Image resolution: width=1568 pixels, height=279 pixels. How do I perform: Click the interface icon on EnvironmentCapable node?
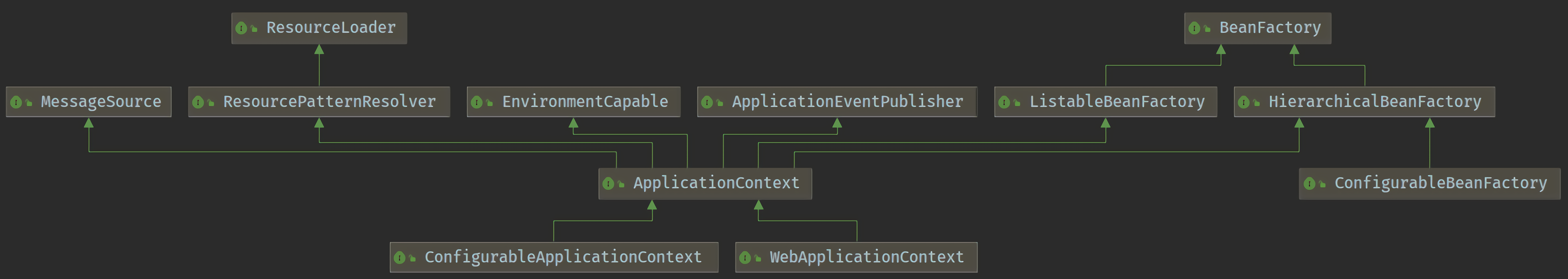[477, 102]
